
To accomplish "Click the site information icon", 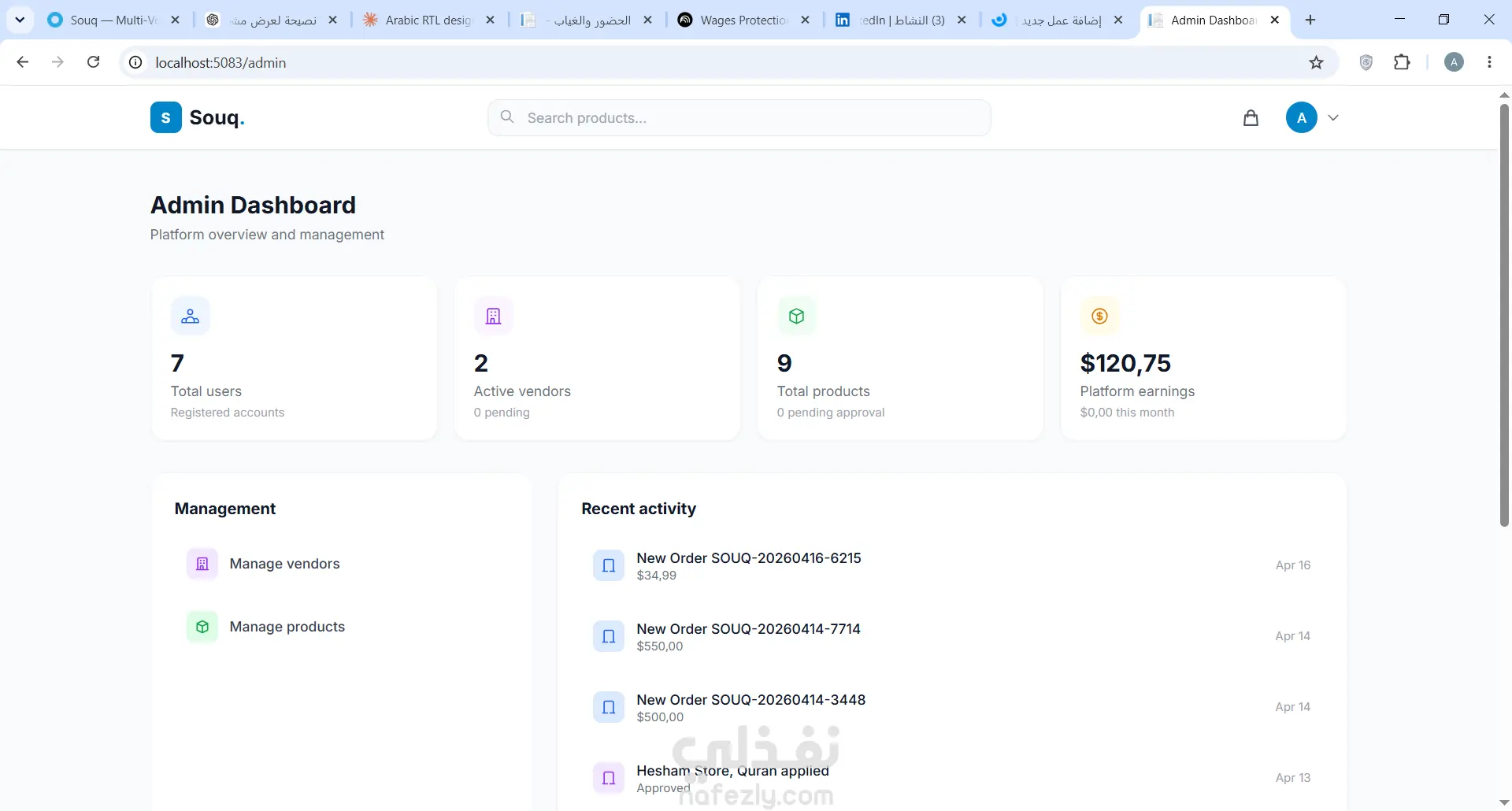I will click(x=135, y=62).
